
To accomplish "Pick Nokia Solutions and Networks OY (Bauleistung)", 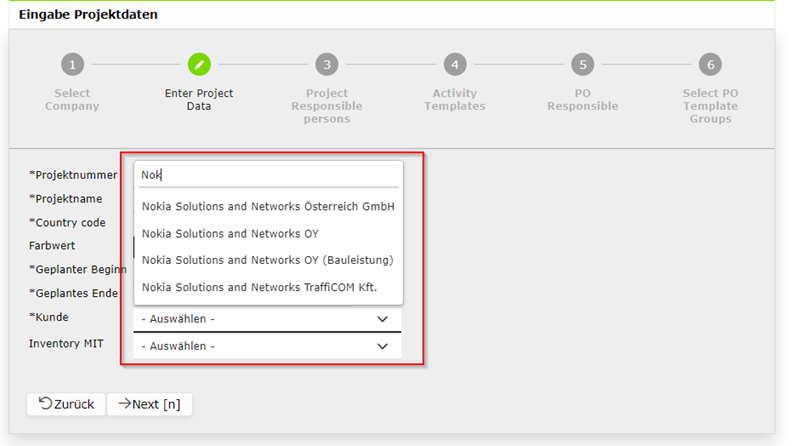I will tap(268, 260).
